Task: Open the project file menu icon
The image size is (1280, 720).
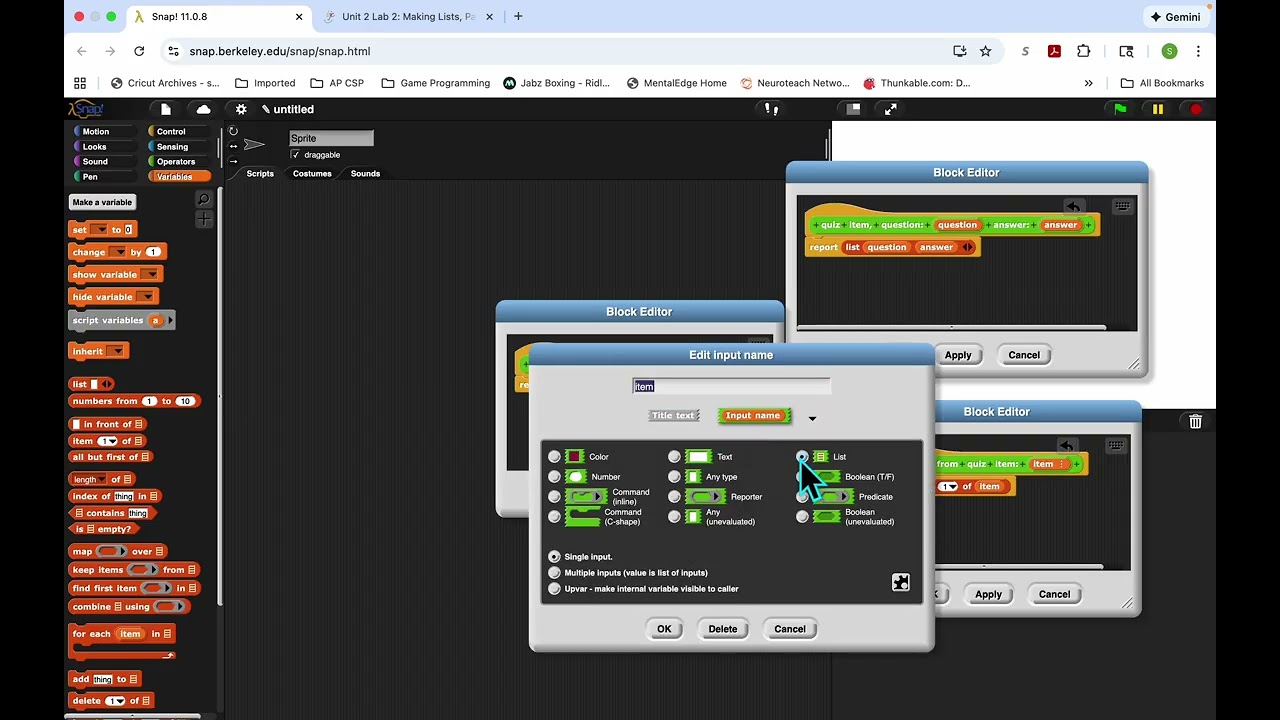Action: coord(166,109)
